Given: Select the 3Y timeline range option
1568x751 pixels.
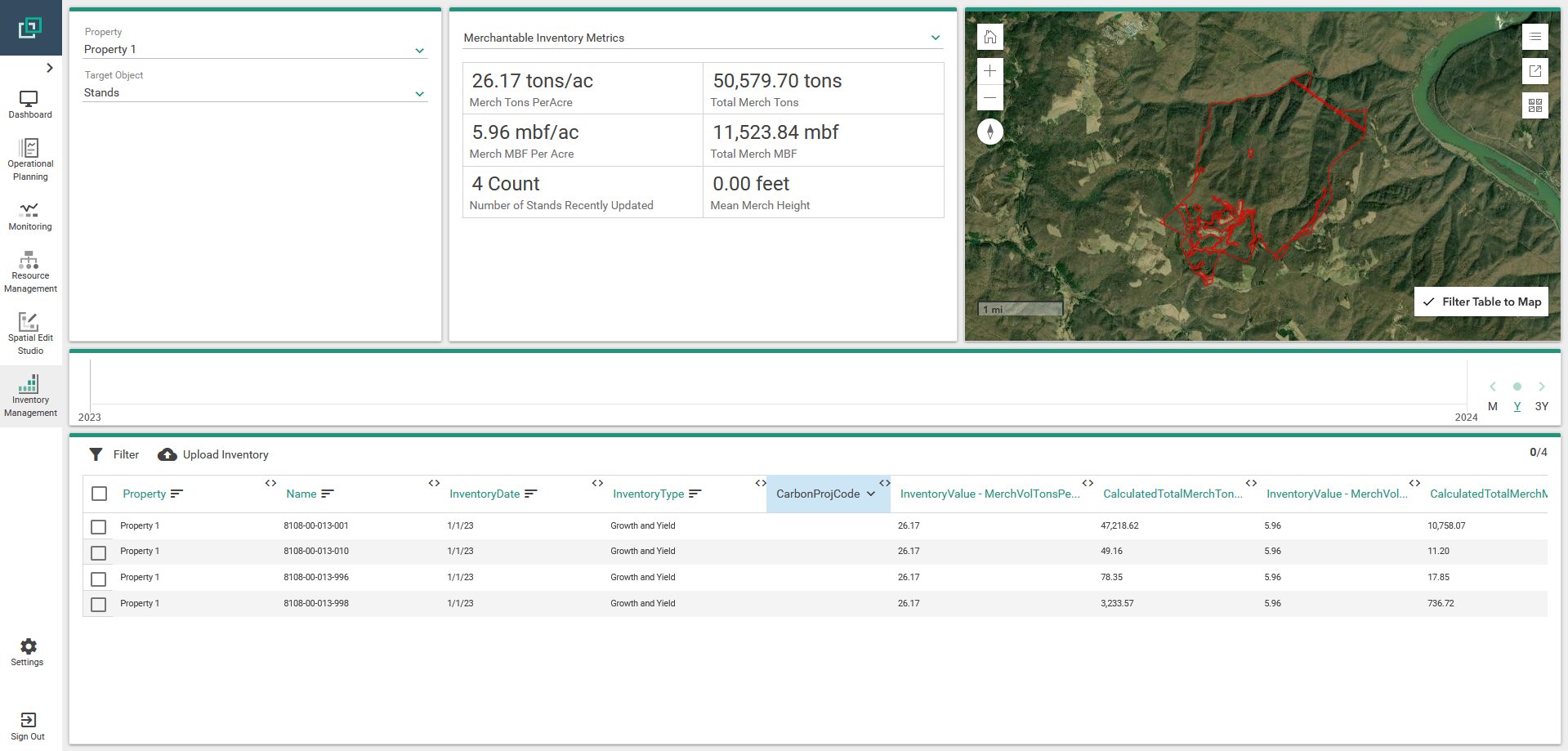Looking at the screenshot, I should point(1541,406).
